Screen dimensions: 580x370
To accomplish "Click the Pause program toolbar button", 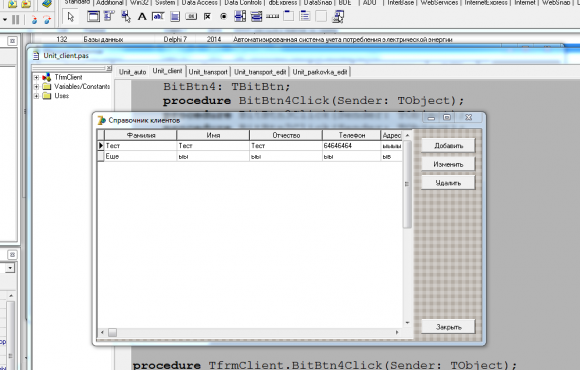I will (x=16, y=19).
